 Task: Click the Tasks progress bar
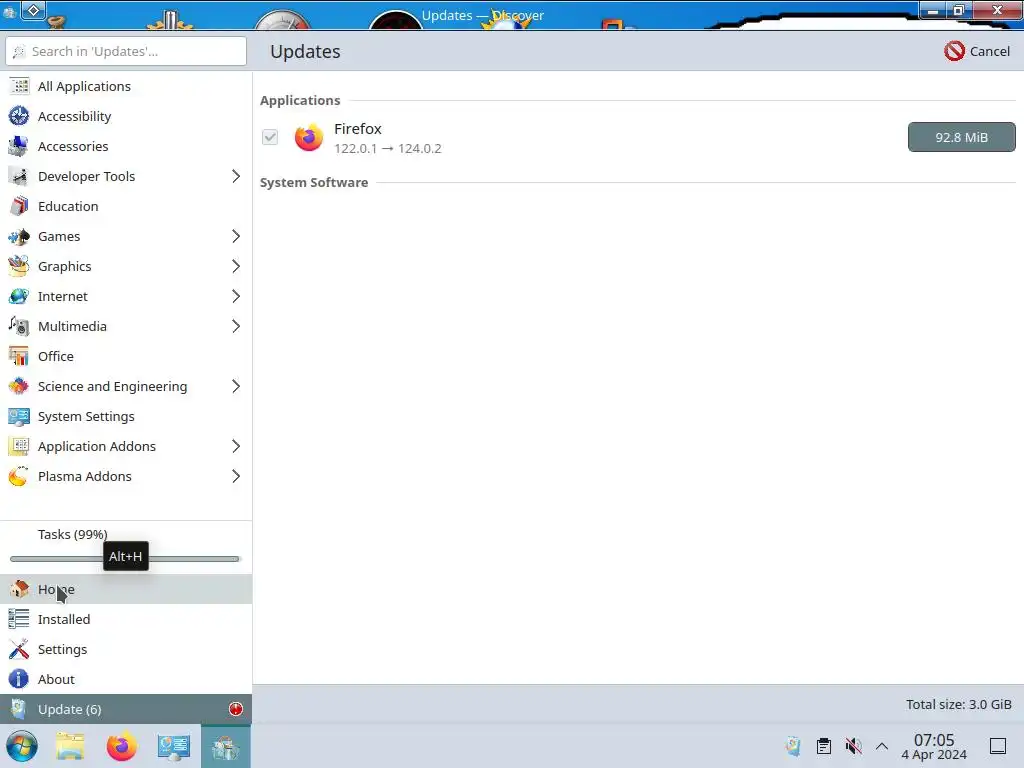(x=125, y=559)
